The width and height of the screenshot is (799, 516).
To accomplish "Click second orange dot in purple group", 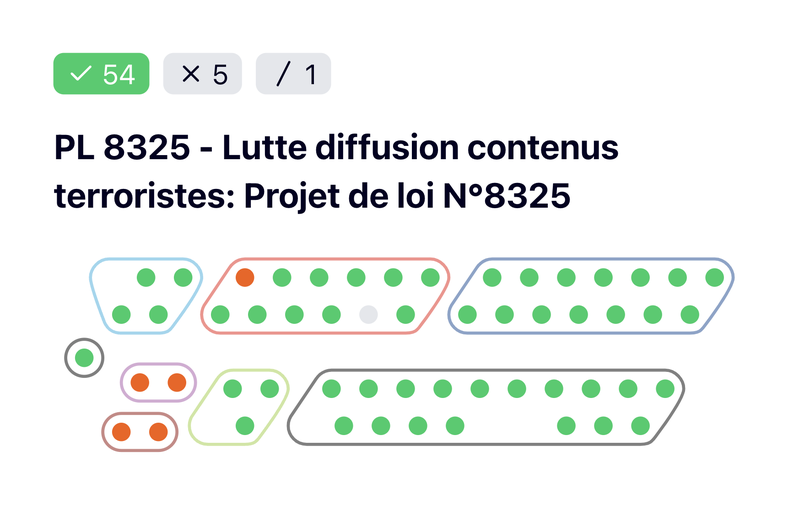I will 177,382.
